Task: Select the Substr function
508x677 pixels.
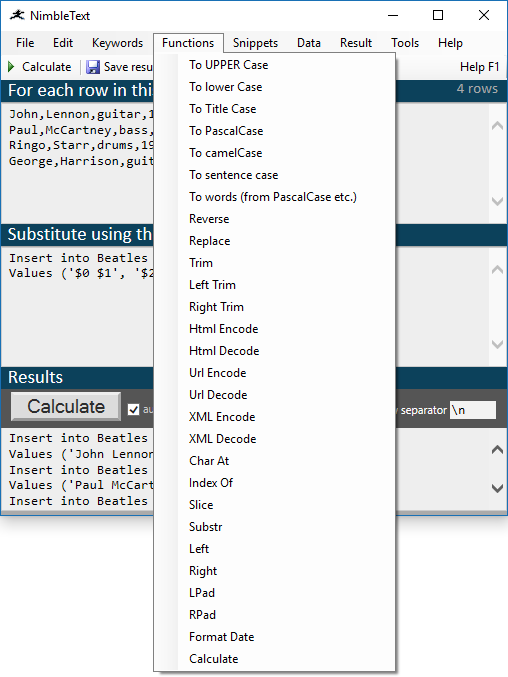Action: [275, 527]
